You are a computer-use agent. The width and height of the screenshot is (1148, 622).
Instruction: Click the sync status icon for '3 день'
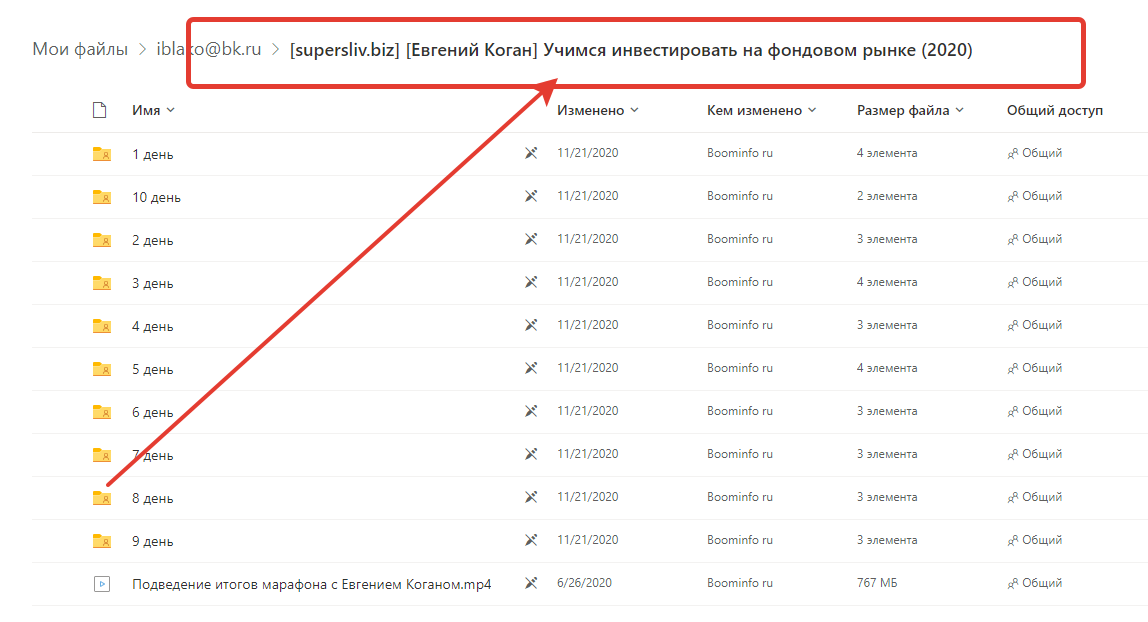pyautogui.click(x=531, y=282)
